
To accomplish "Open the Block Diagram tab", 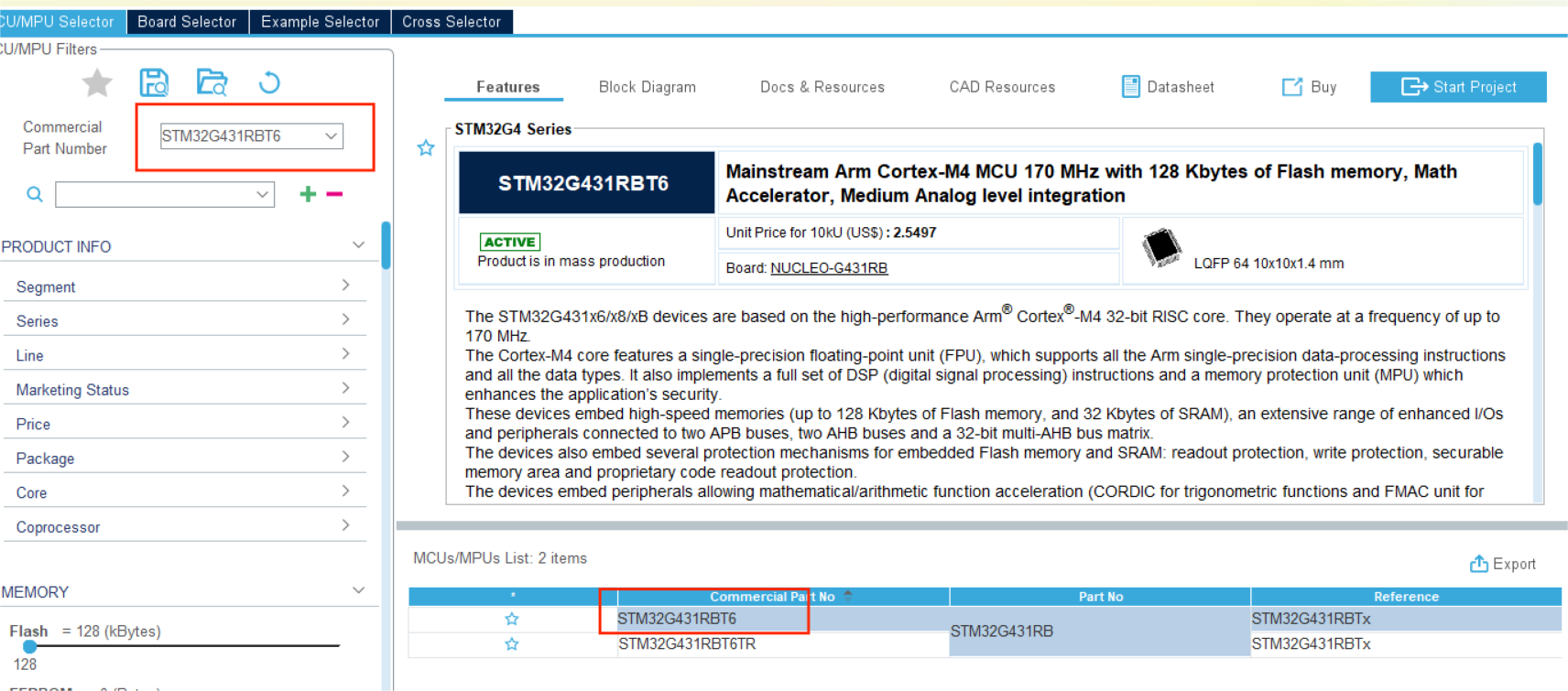I will [647, 87].
